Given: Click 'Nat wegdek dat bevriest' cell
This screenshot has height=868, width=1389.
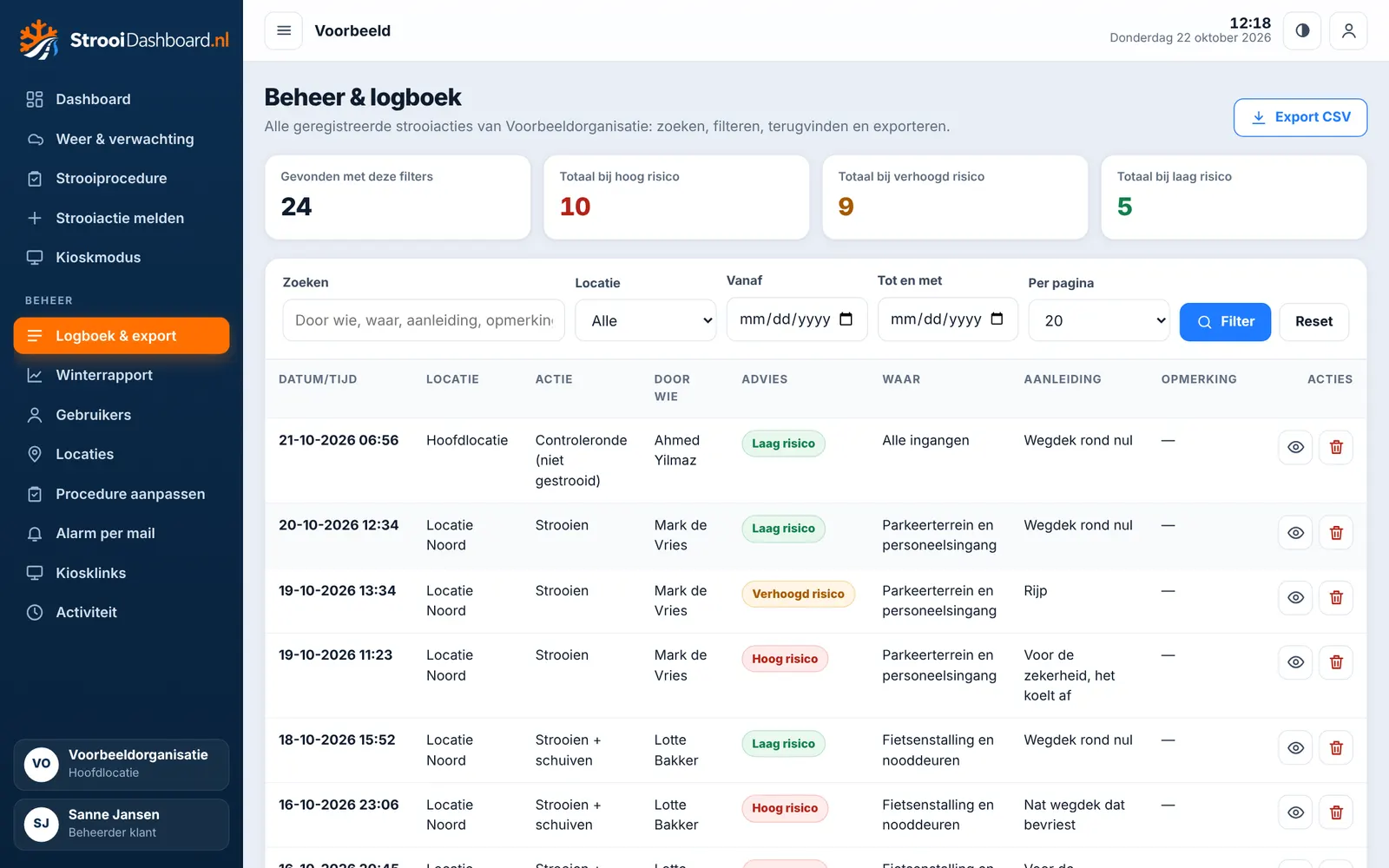Looking at the screenshot, I should [x=1075, y=815].
